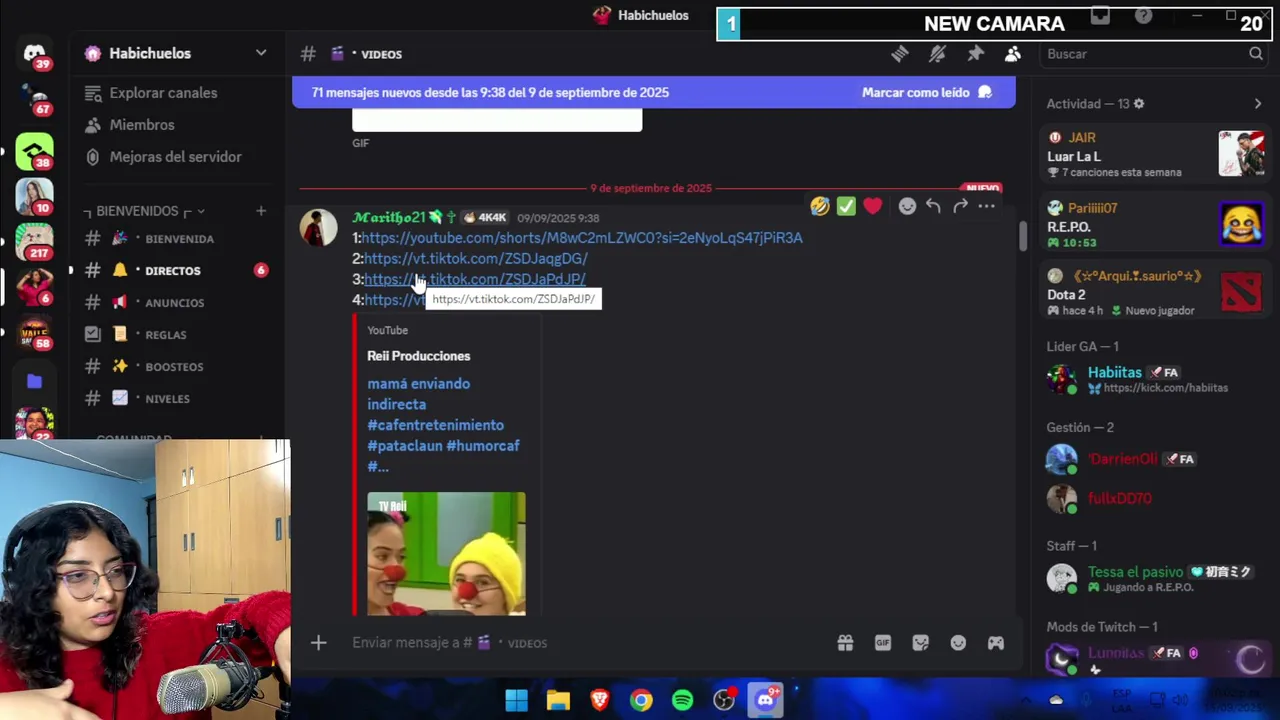Image resolution: width=1280 pixels, height=720 pixels.
Task: Click search magnifier icon
Action: point(1256,54)
